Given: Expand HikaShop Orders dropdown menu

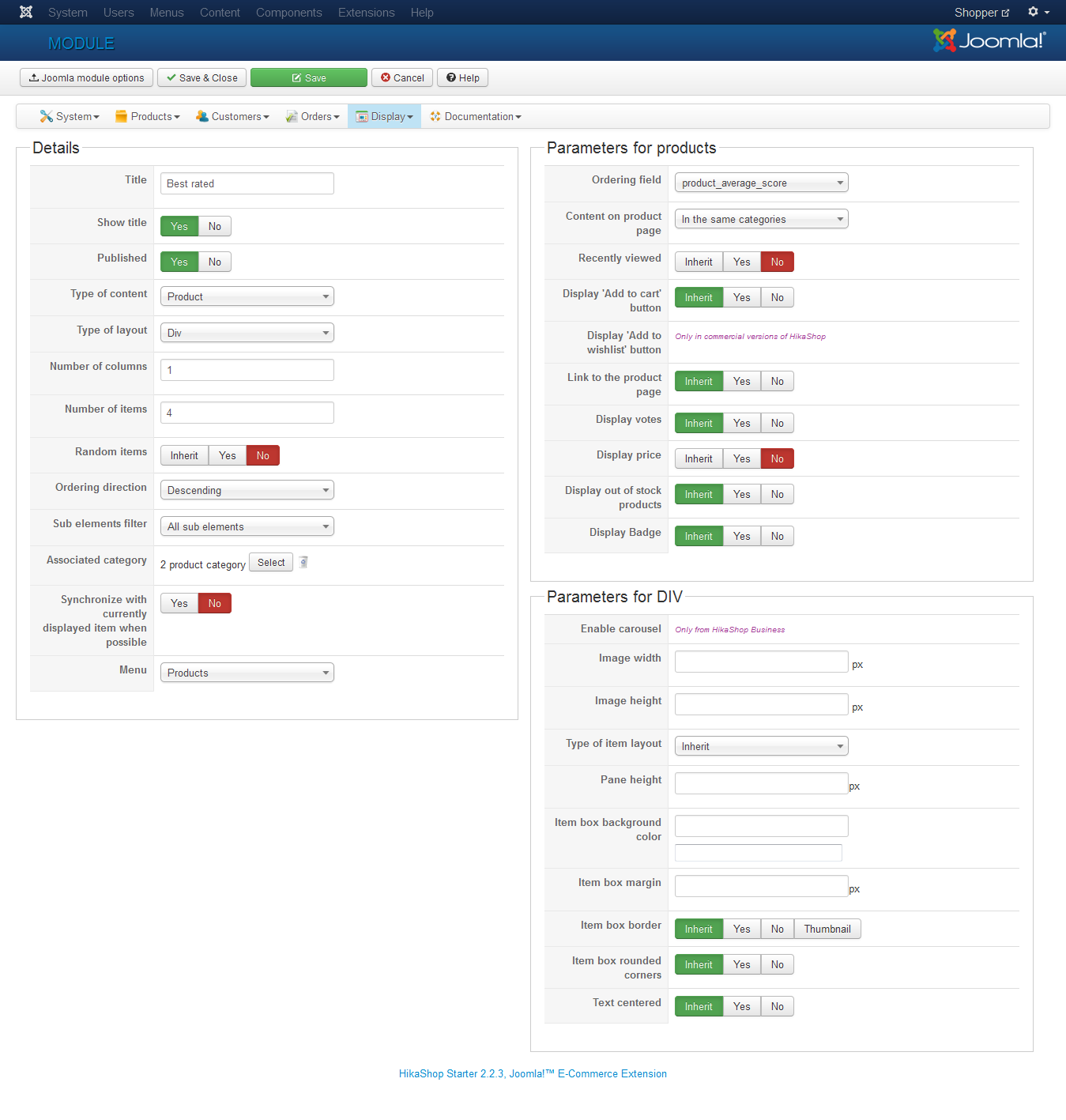Looking at the screenshot, I should (312, 116).
